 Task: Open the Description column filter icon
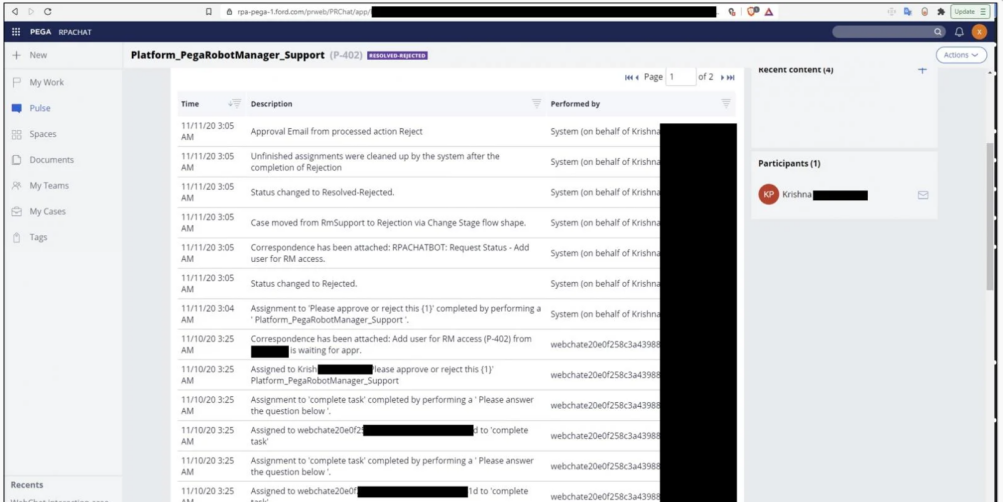pyautogui.click(x=536, y=104)
